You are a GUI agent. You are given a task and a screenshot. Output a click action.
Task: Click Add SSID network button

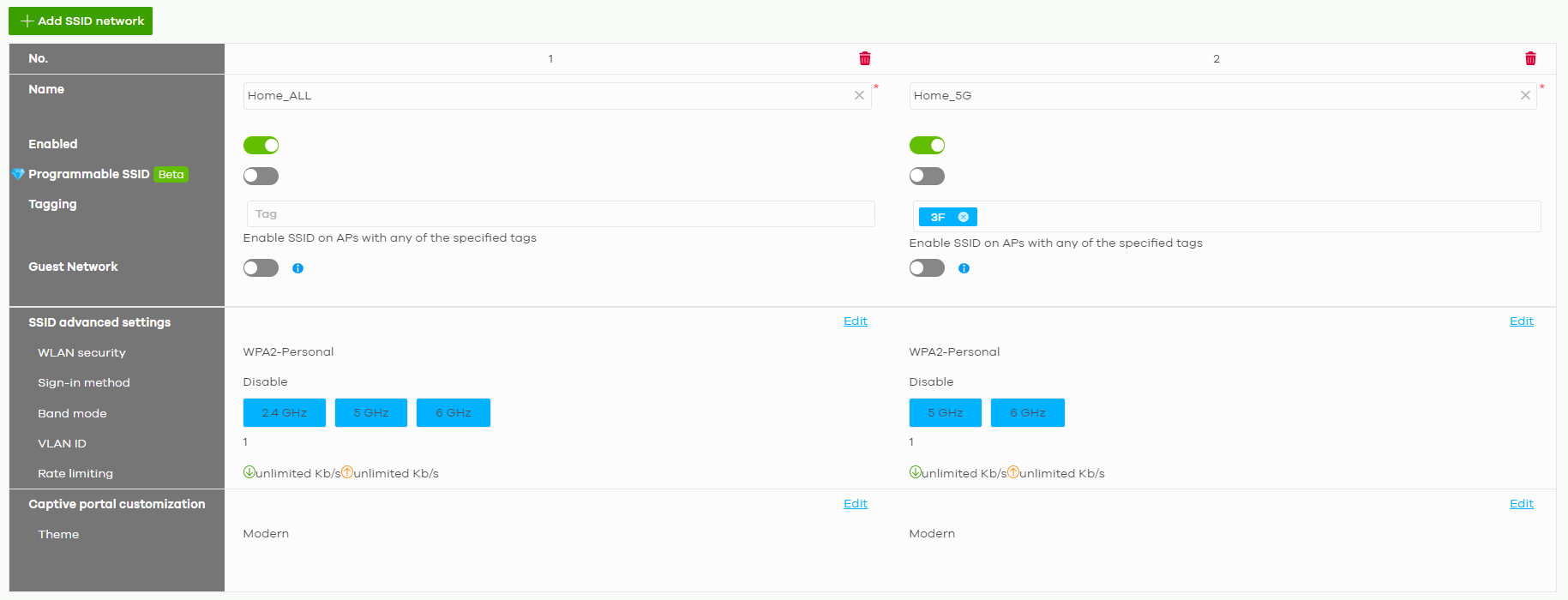click(81, 21)
